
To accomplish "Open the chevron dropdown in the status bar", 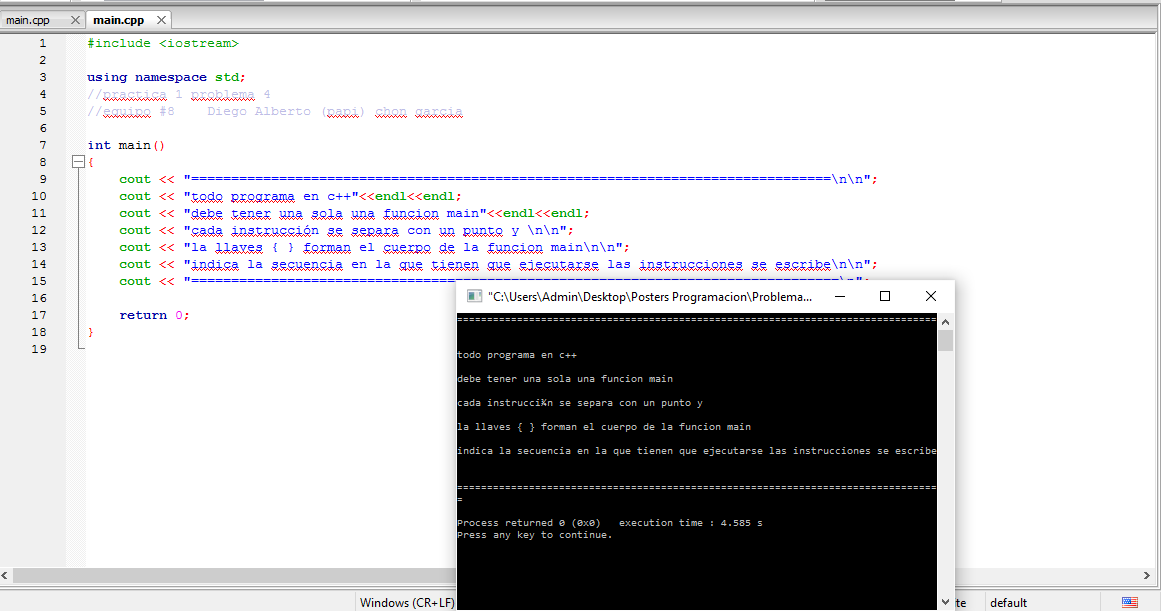I will pyautogui.click(x=945, y=602).
